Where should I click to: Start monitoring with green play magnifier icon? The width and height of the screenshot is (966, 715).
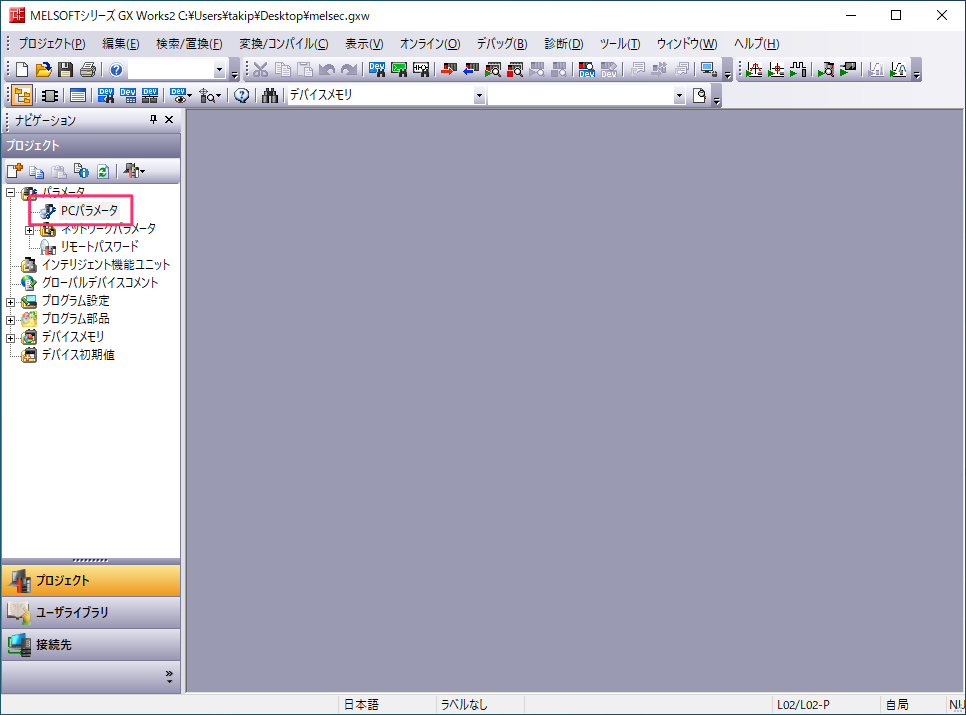(x=493, y=70)
